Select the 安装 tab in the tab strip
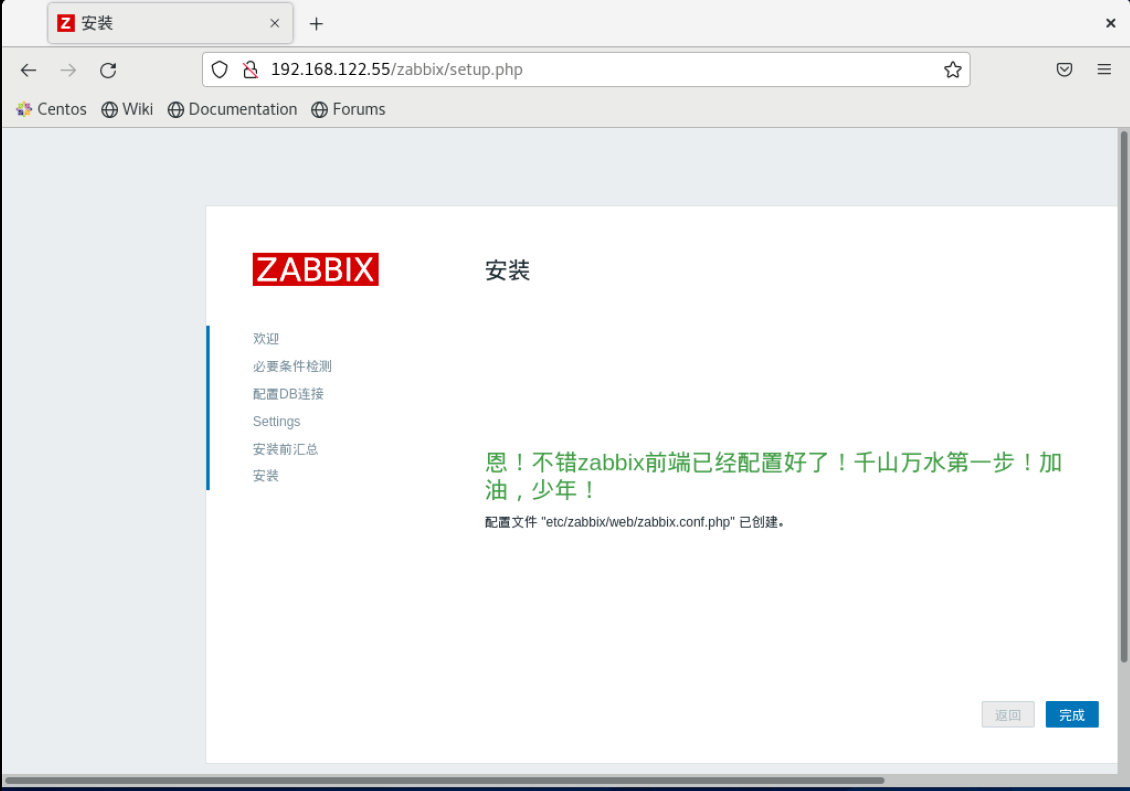The width and height of the screenshot is (1130, 791). [170, 23]
